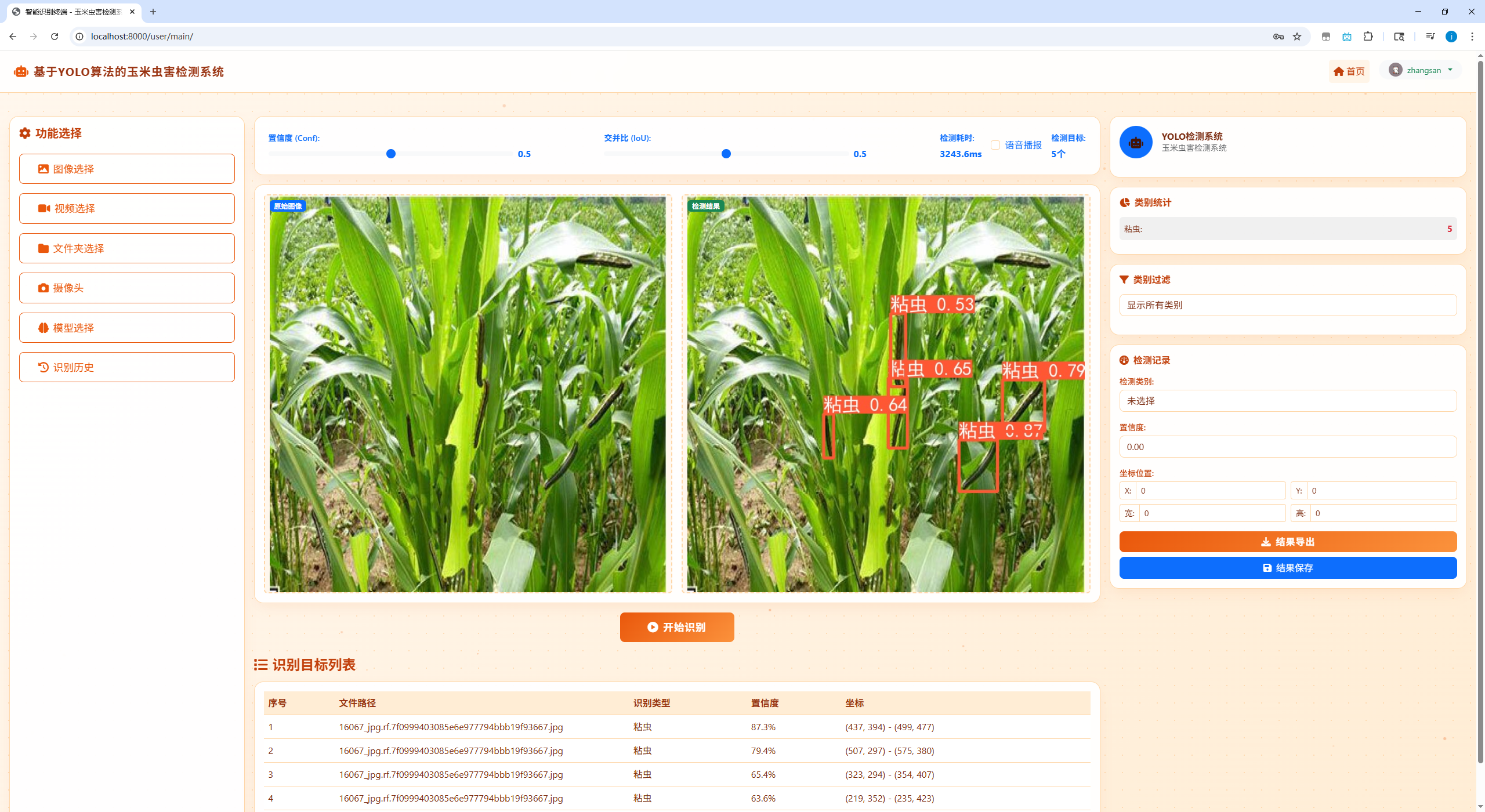The width and height of the screenshot is (1485, 812).
Task: Enable the 语音播报 checkbox
Action: point(995,145)
